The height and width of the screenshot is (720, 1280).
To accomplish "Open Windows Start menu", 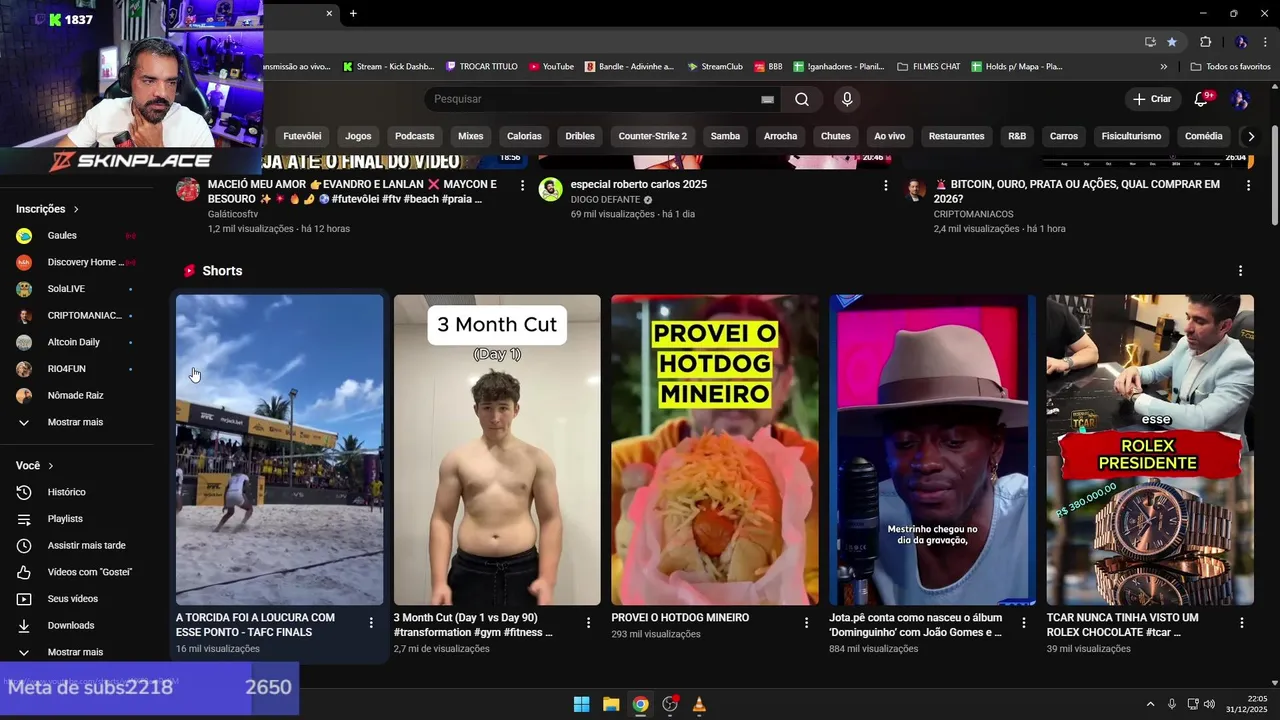I will pyautogui.click(x=581, y=704).
